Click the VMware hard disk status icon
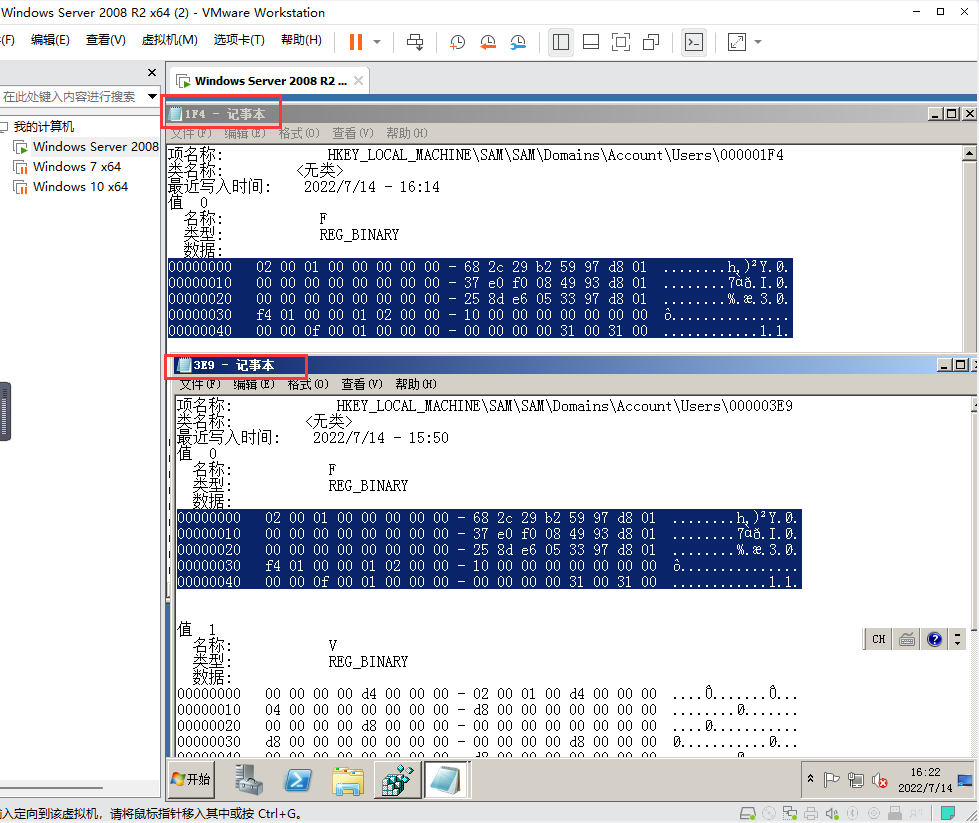979x823 pixels. [x=748, y=813]
